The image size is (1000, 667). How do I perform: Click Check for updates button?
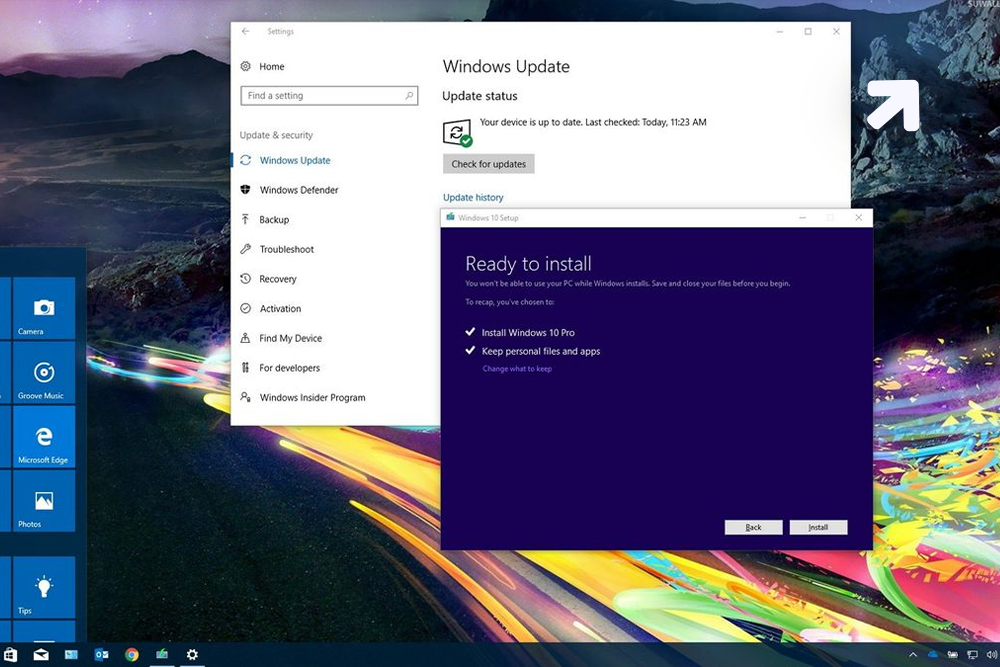(489, 164)
